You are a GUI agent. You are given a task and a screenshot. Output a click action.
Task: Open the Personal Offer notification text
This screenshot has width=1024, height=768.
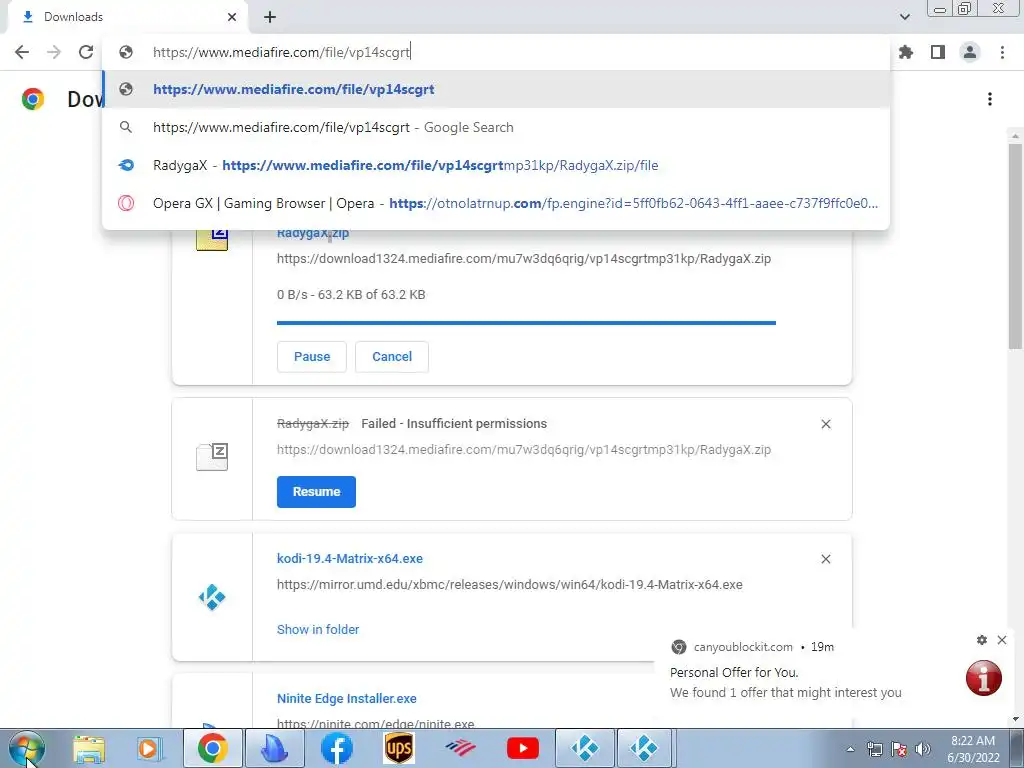tap(786, 682)
